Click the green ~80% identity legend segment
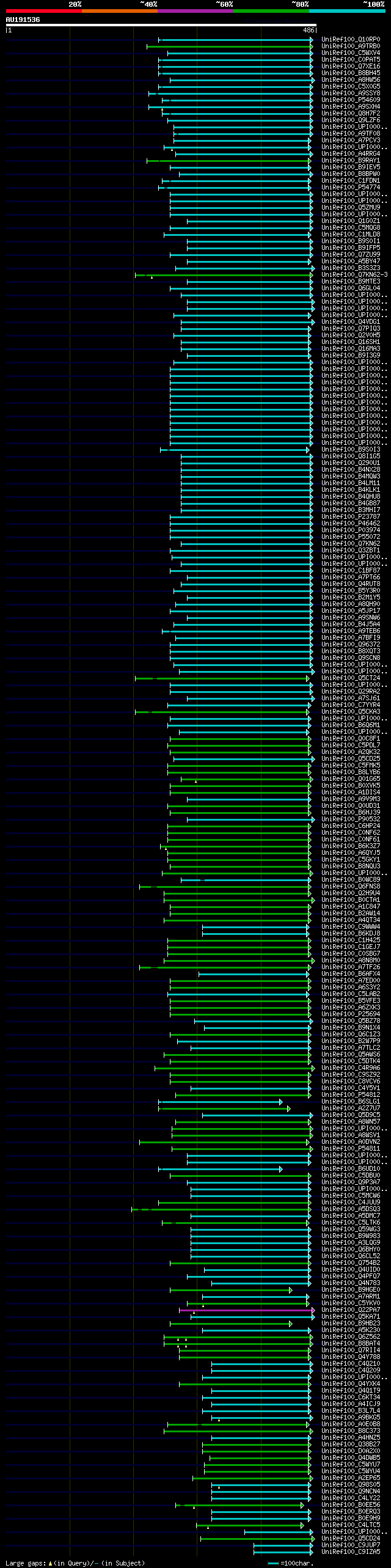Screen dimensions: 391x1568 271,11
